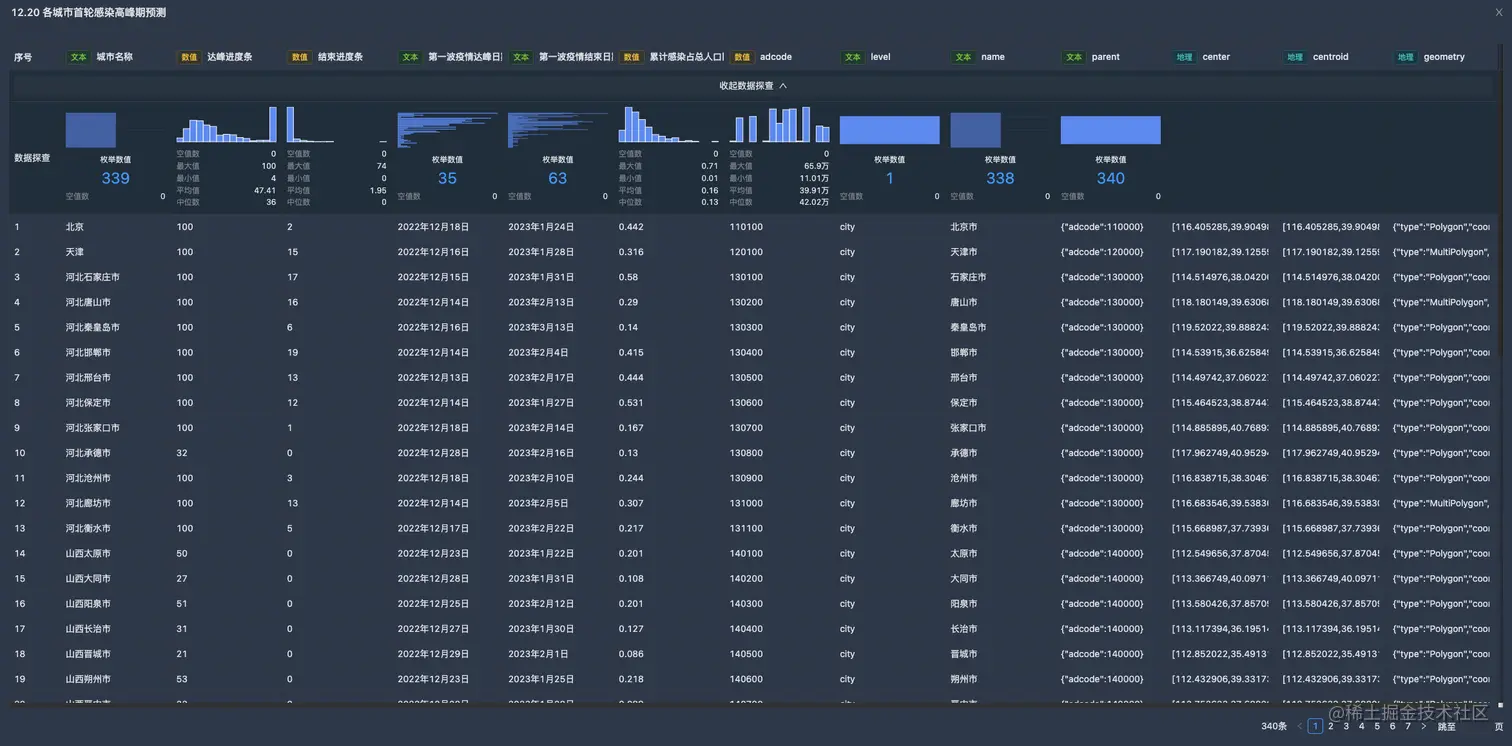
Task: Click the 数值 type tag beside 达峰进度条
Action: pyautogui.click(x=189, y=57)
